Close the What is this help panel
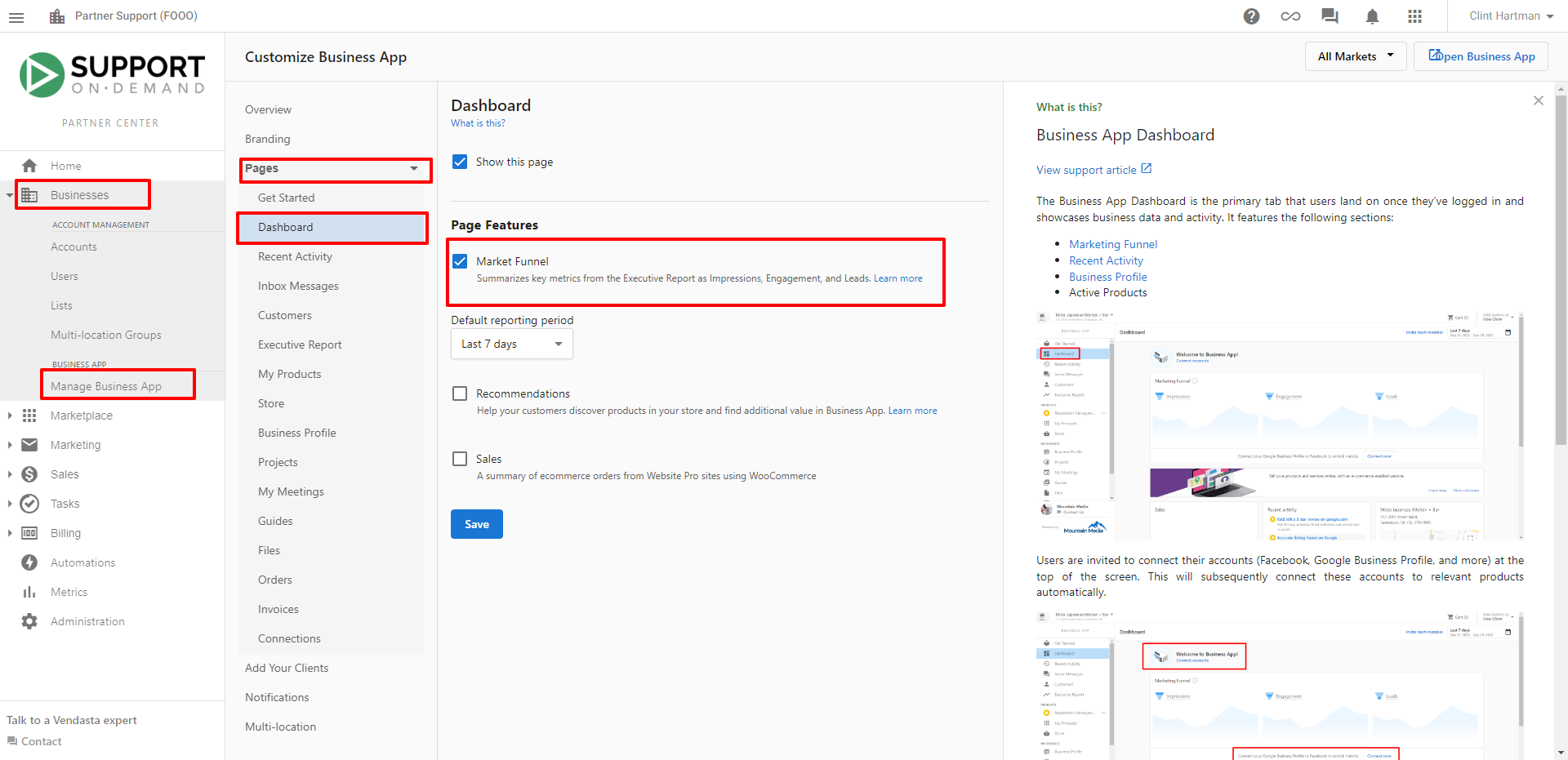1568x760 pixels. tap(1539, 100)
